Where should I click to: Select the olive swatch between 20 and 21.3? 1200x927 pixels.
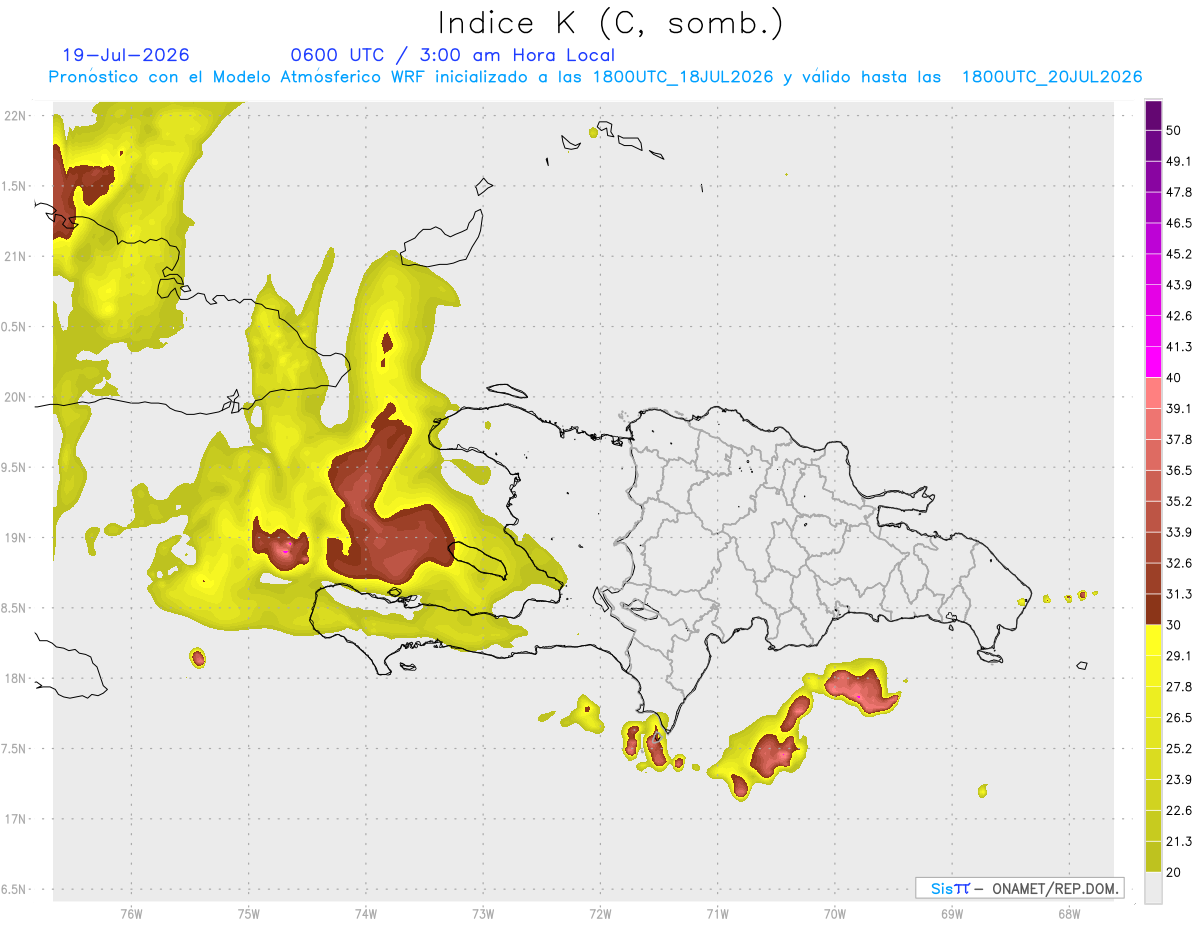(1153, 856)
